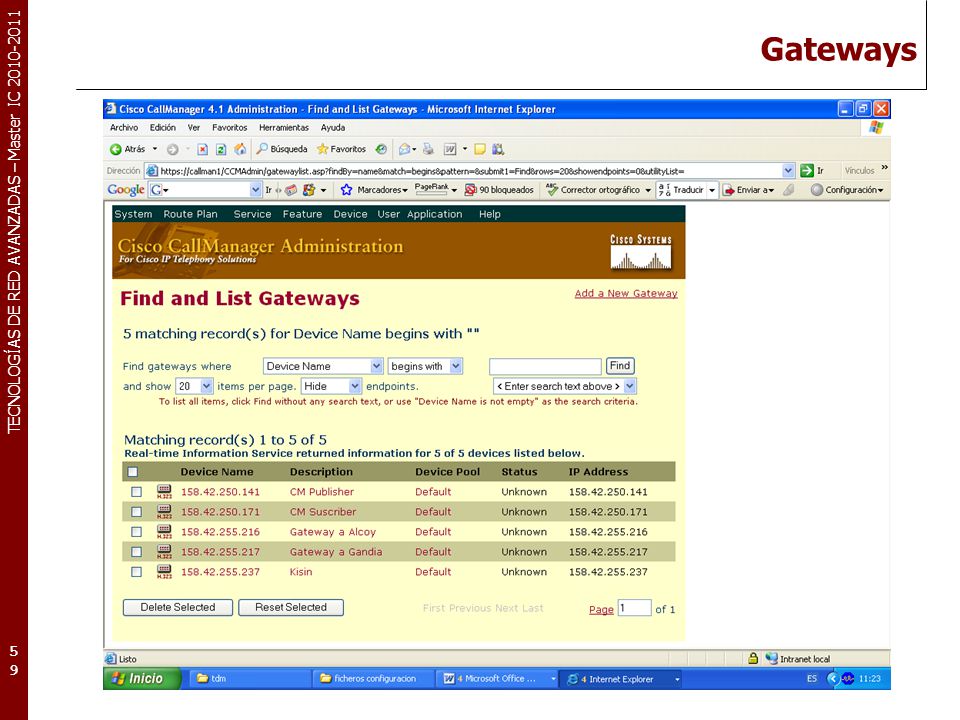
Task: Click the padlock security icon in status bar
Action: click(x=753, y=659)
